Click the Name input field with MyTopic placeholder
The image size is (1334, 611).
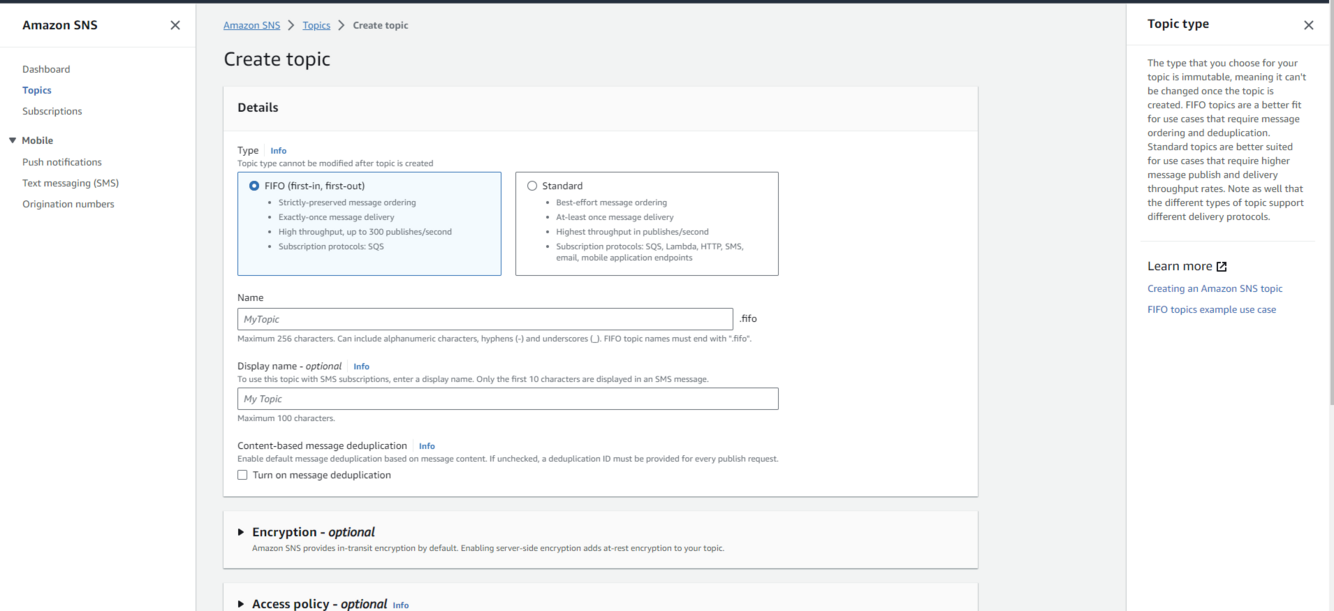tap(485, 319)
